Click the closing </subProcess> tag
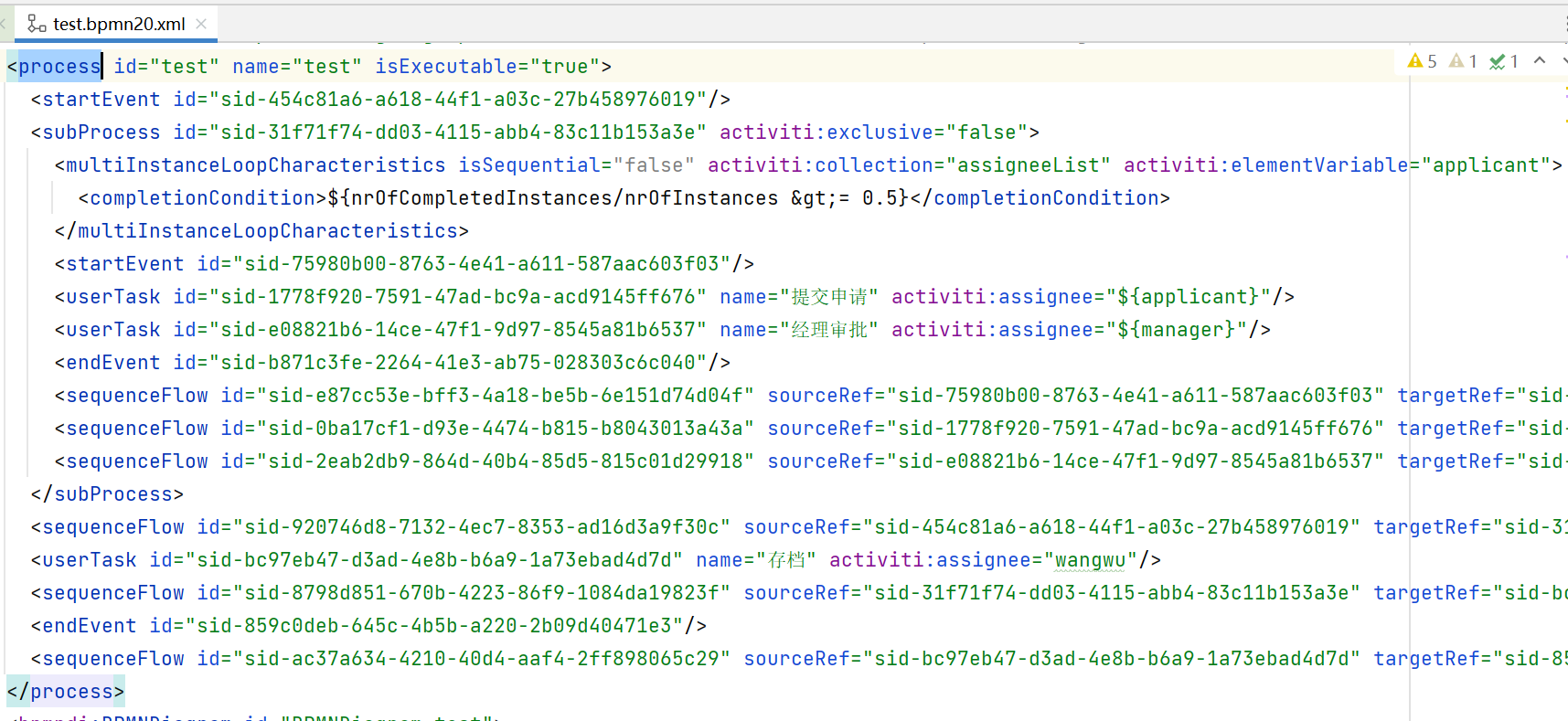Screen dimensions: 1568x721 107,494
